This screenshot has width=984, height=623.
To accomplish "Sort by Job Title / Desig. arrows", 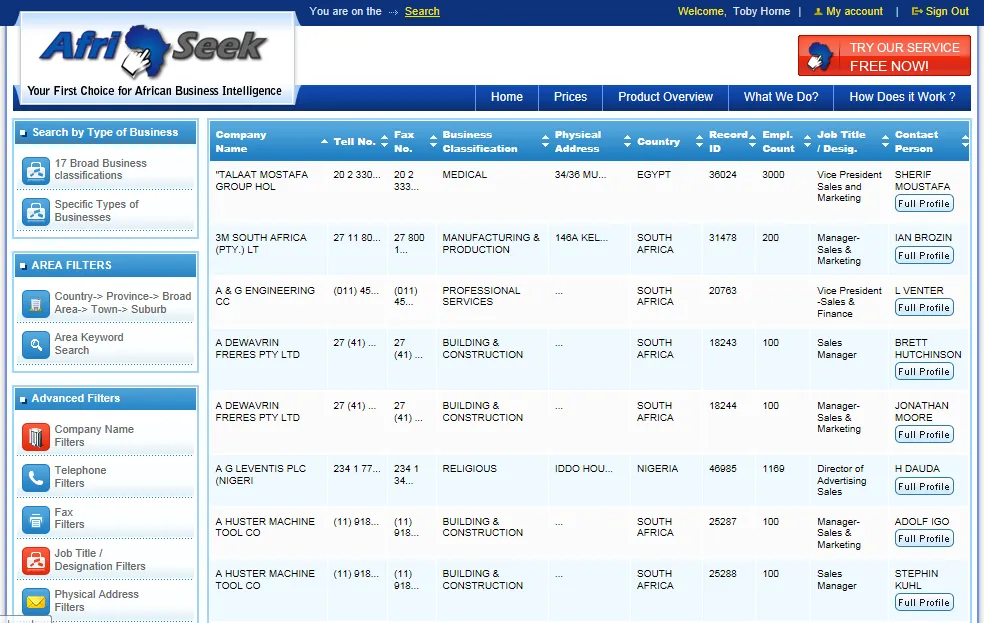I will click(885, 142).
